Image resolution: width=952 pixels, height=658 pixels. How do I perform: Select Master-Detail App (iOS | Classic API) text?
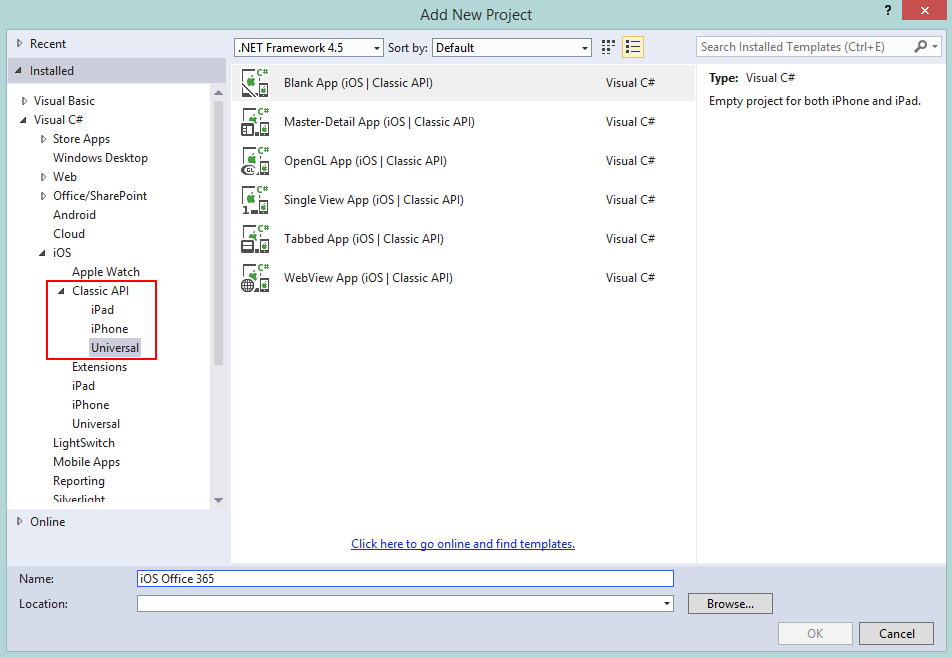[379, 121]
